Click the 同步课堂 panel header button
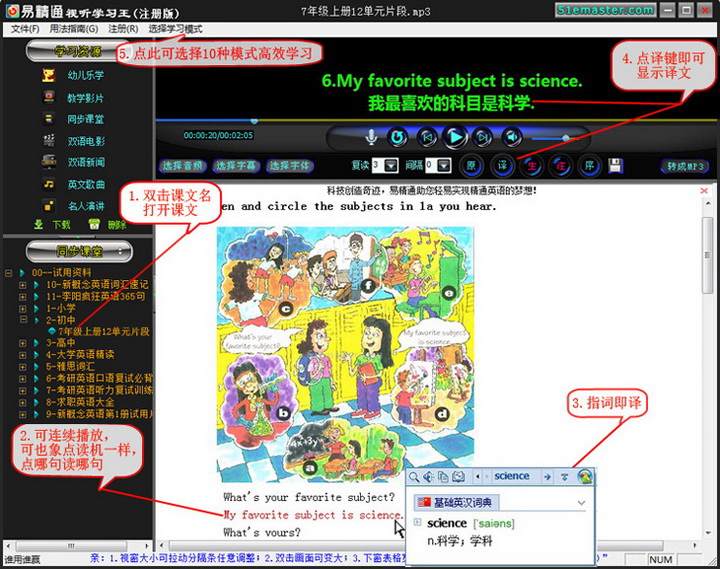This screenshot has width=720, height=569. 79,252
